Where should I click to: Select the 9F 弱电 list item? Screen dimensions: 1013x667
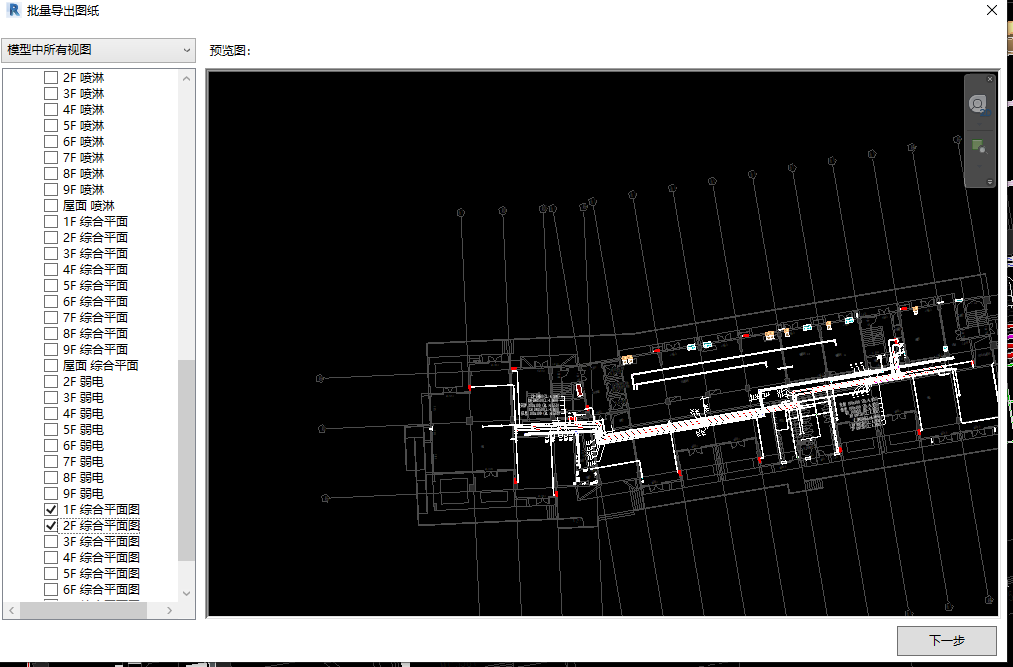click(x=83, y=493)
